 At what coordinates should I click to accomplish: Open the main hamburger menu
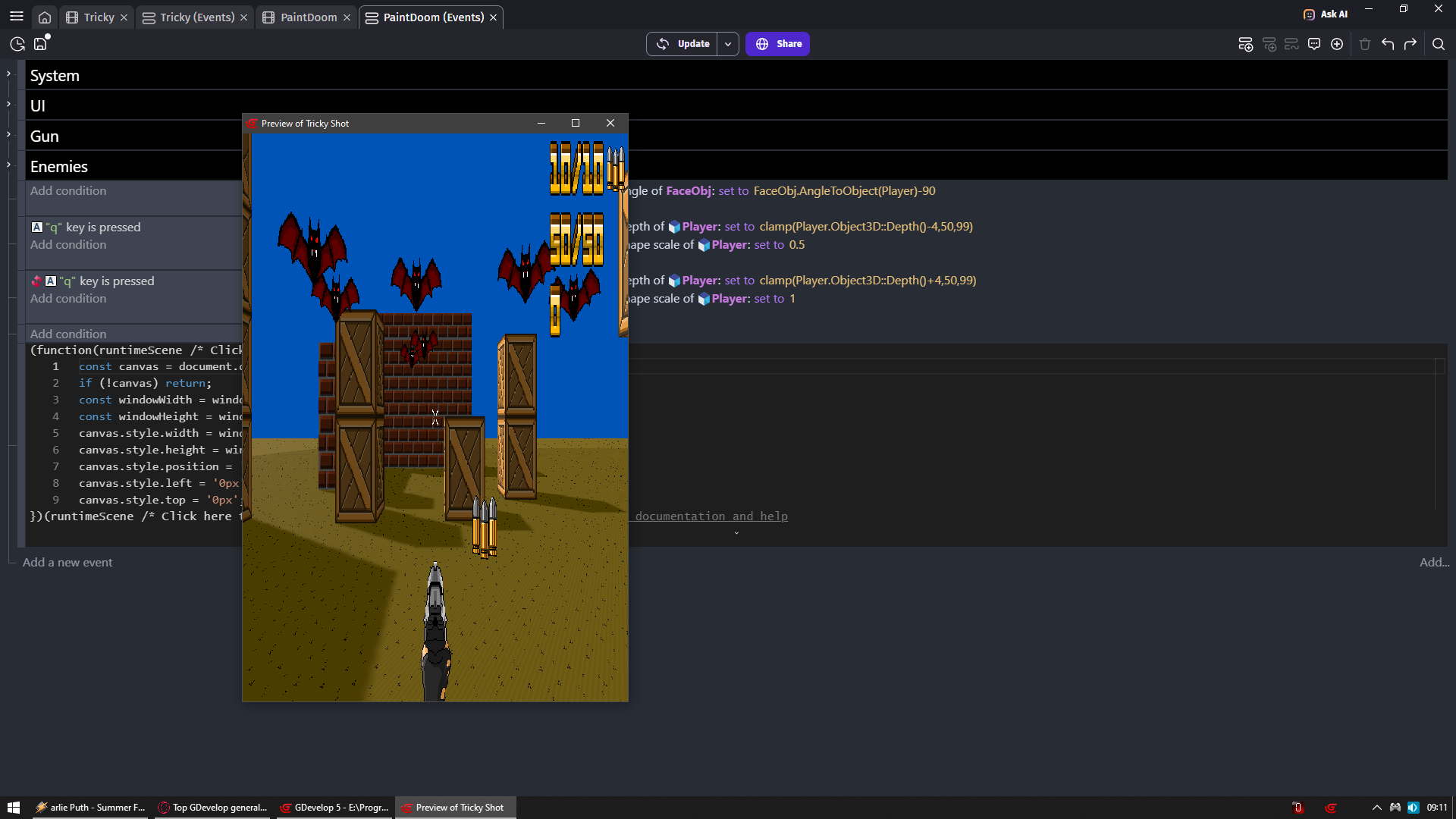(17, 16)
